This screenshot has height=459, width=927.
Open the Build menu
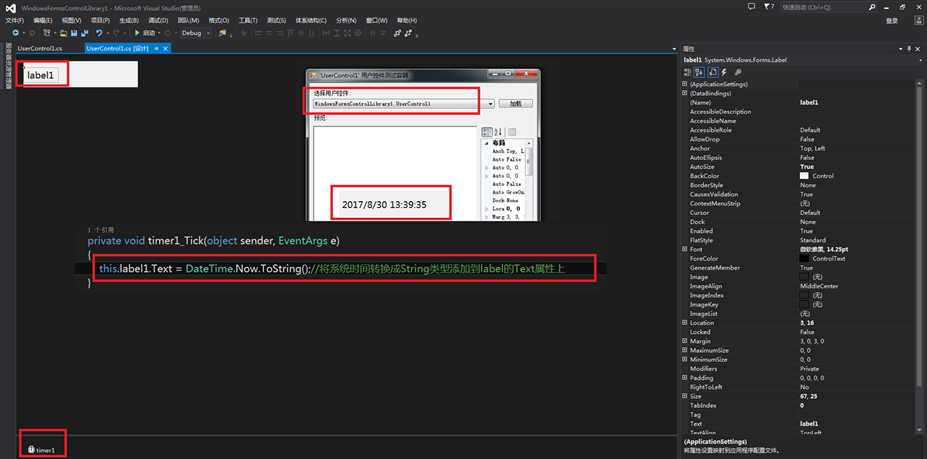tap(128, 20)
